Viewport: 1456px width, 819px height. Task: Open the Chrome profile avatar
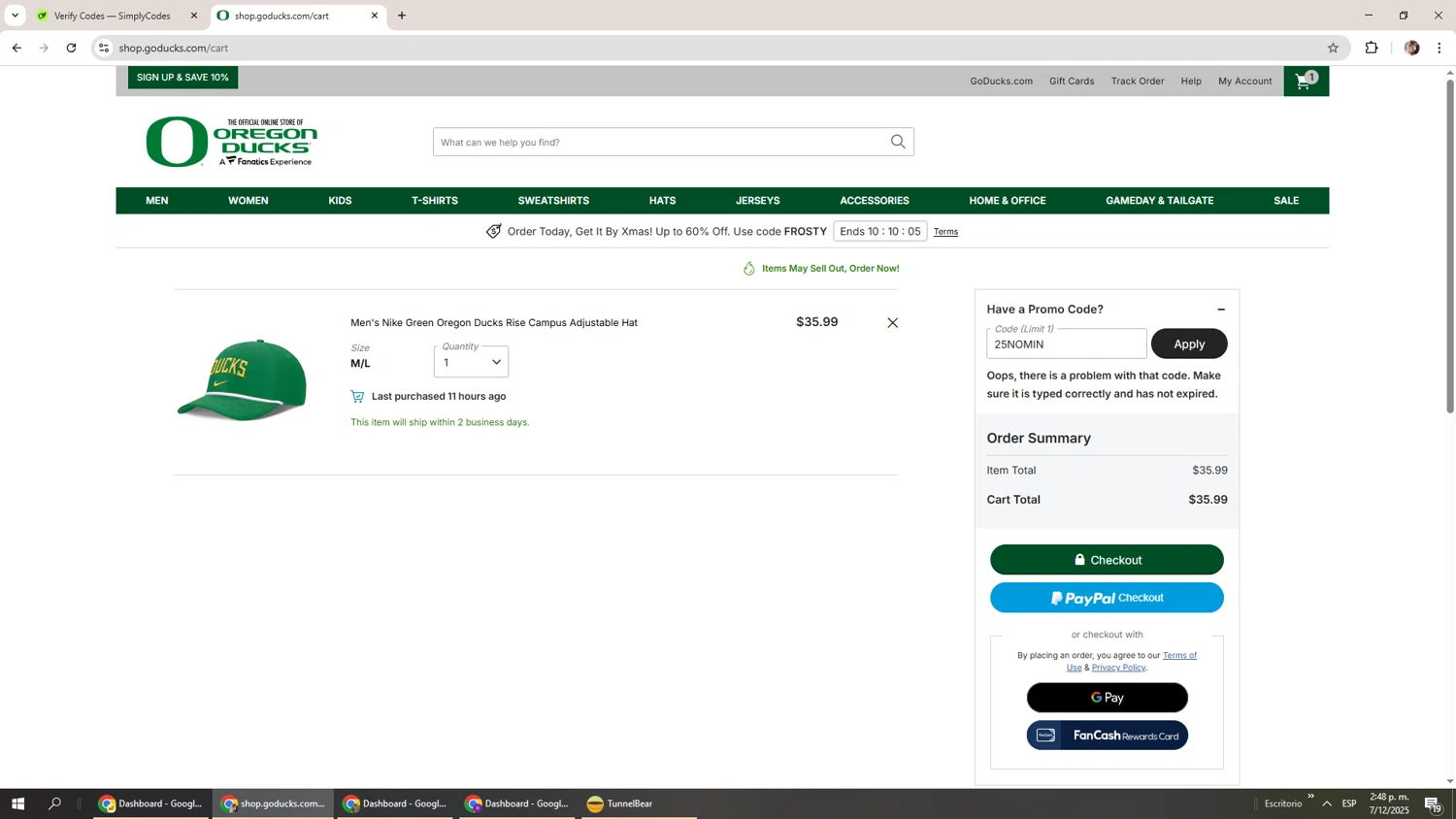click(1411, 48)
